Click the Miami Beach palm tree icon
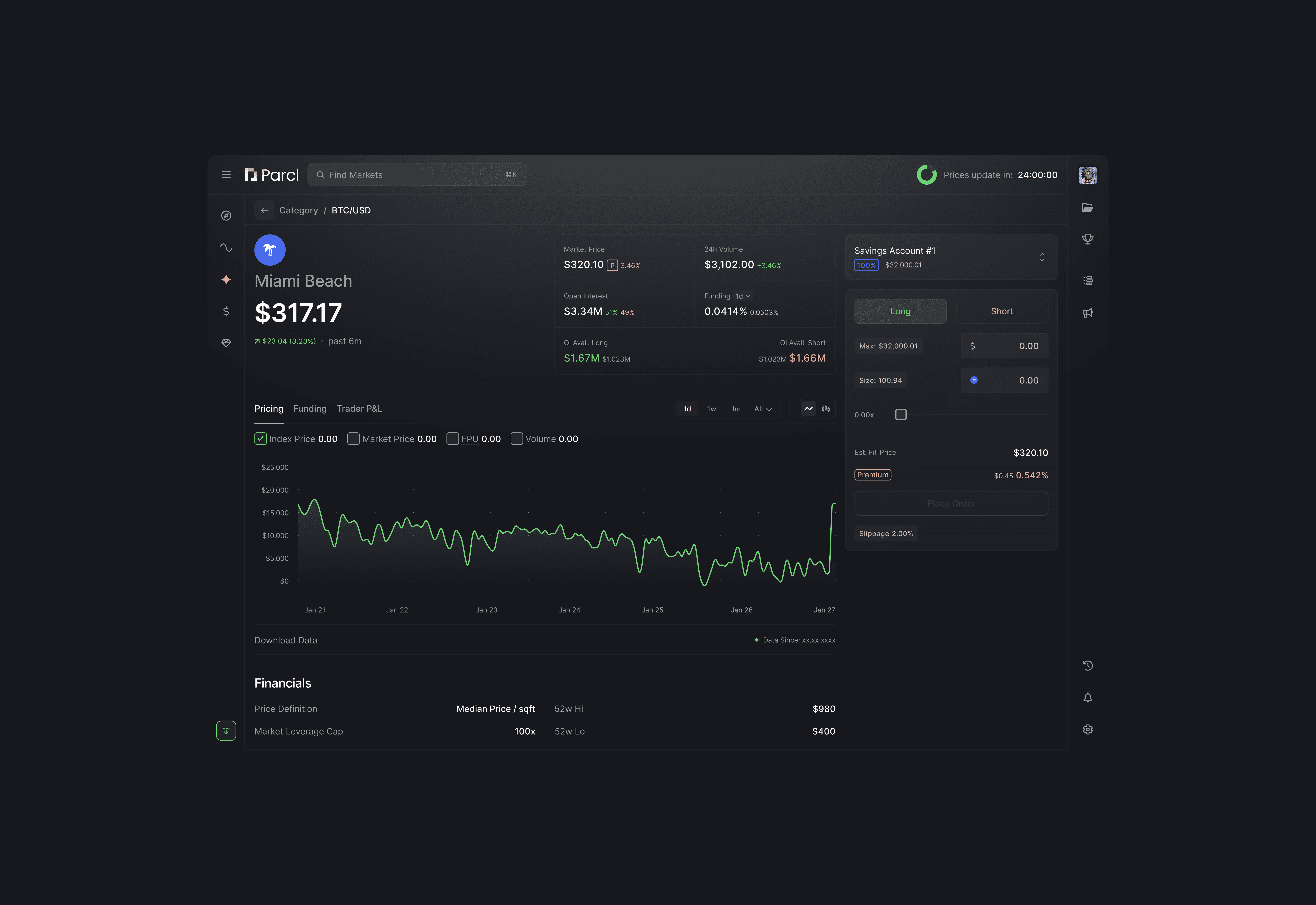The height and width of the screenshot is (905, 1316). pos(270,250)
